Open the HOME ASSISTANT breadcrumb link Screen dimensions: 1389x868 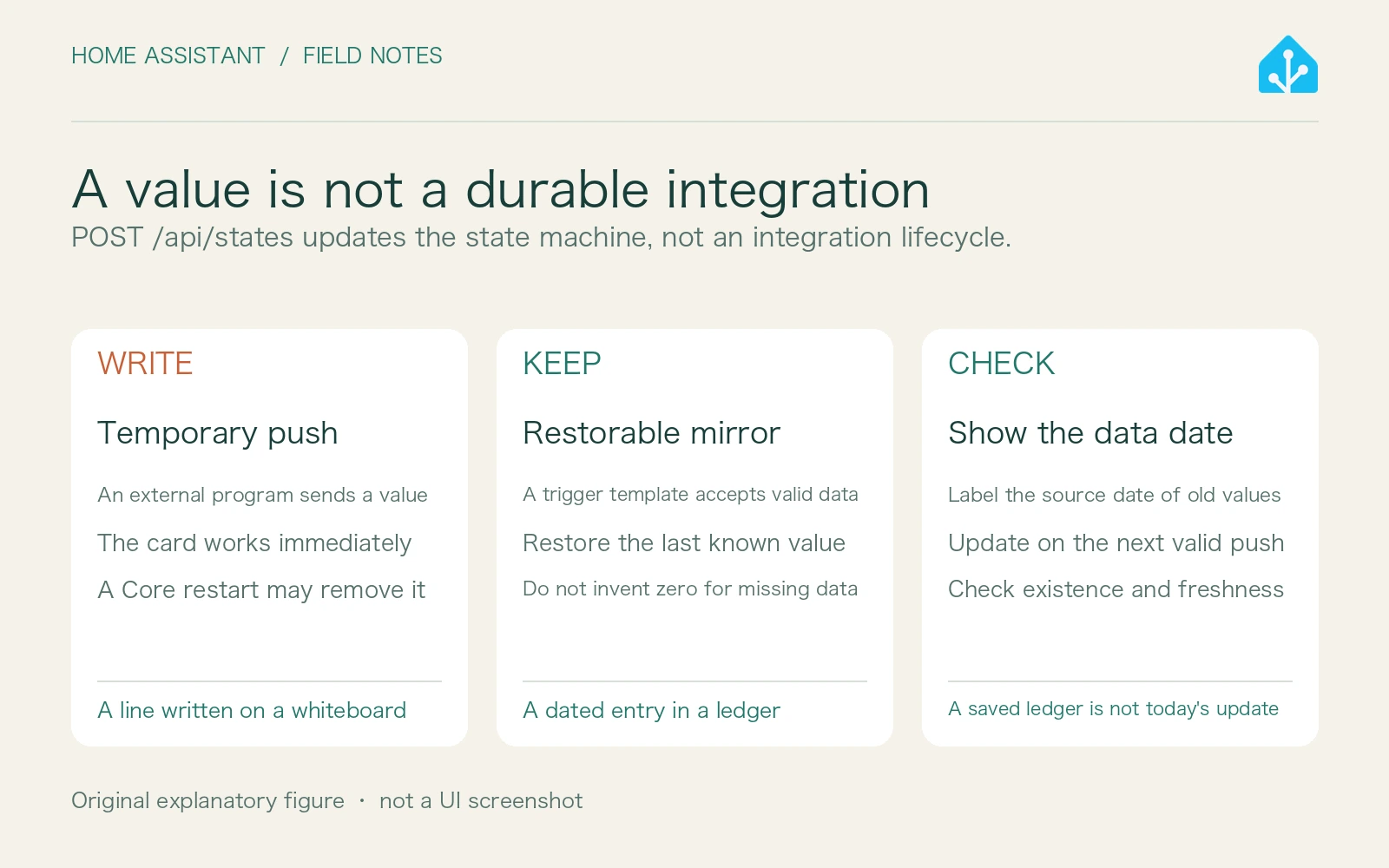coord(168,56)
